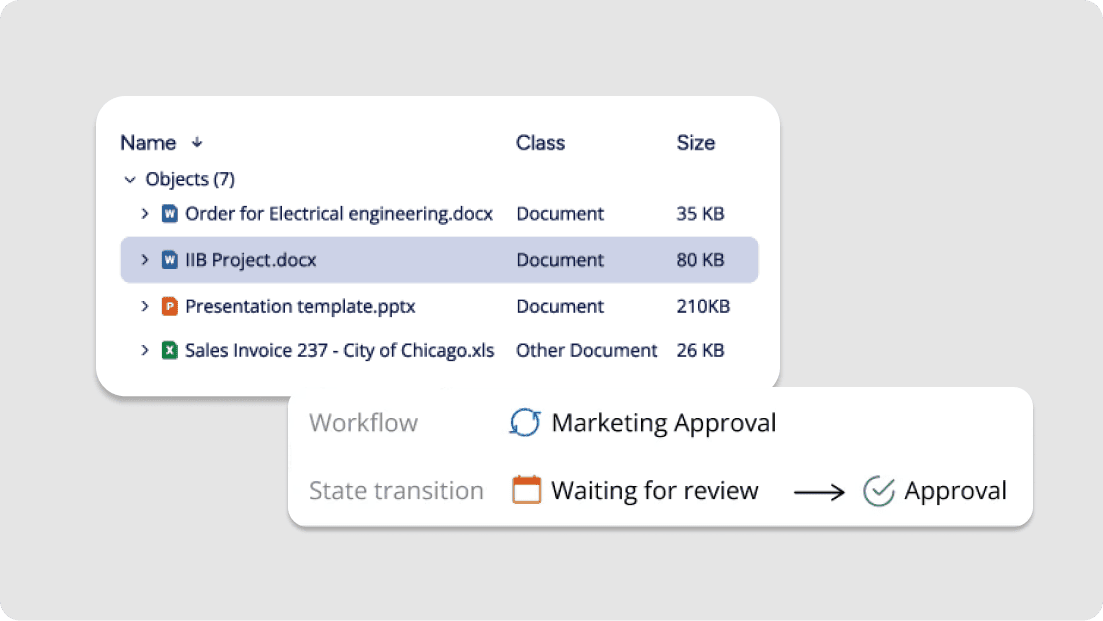Image resolution: width=1103 pixels, height=621 pixels.
Task: Expand the IIB Project.docx row
Action: (x=145, y=260)
